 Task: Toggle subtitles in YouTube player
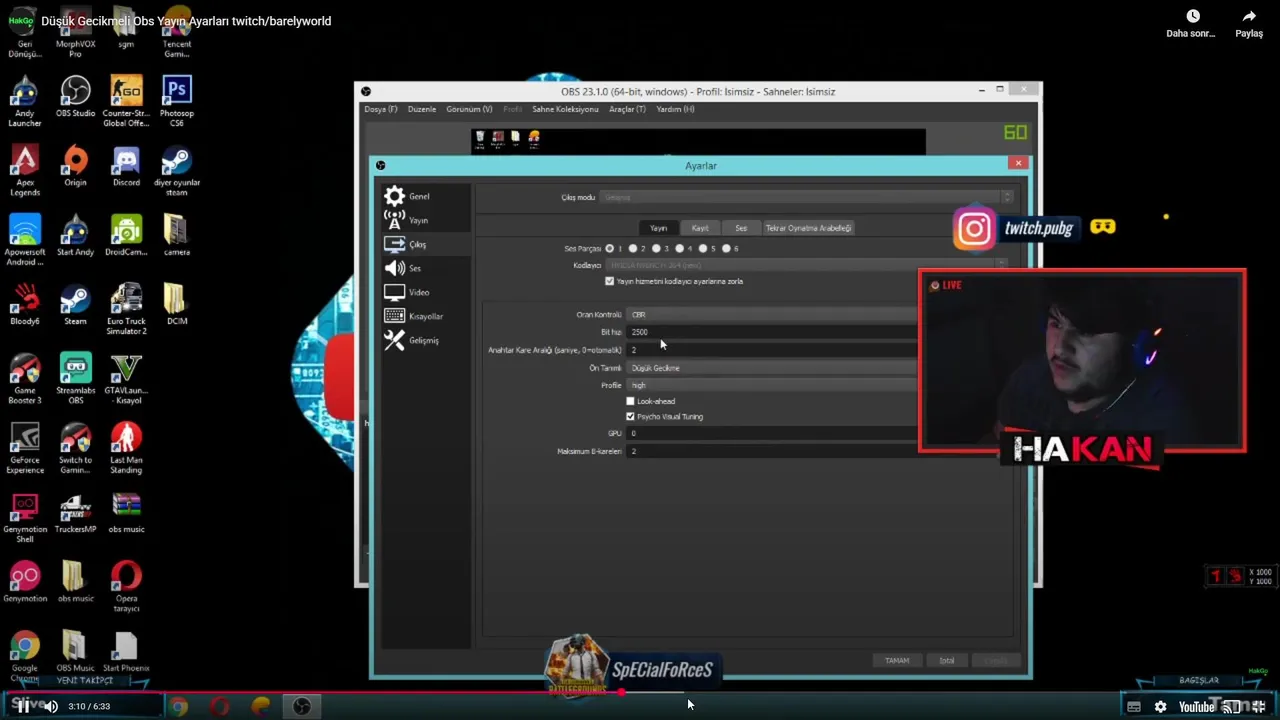pyautogui.click(x=1133, y=706)
